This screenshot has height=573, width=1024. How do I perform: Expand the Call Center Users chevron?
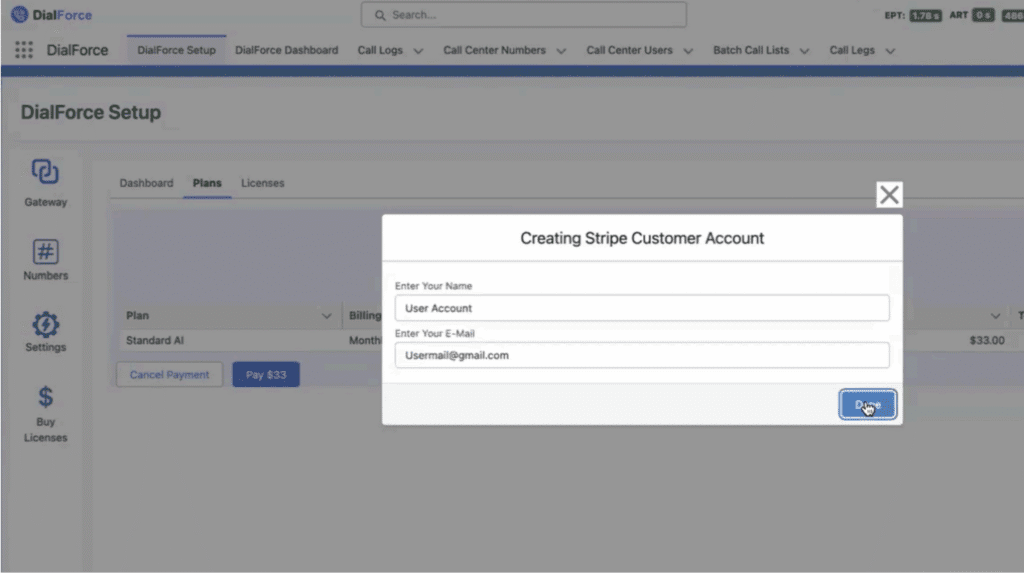688,51
